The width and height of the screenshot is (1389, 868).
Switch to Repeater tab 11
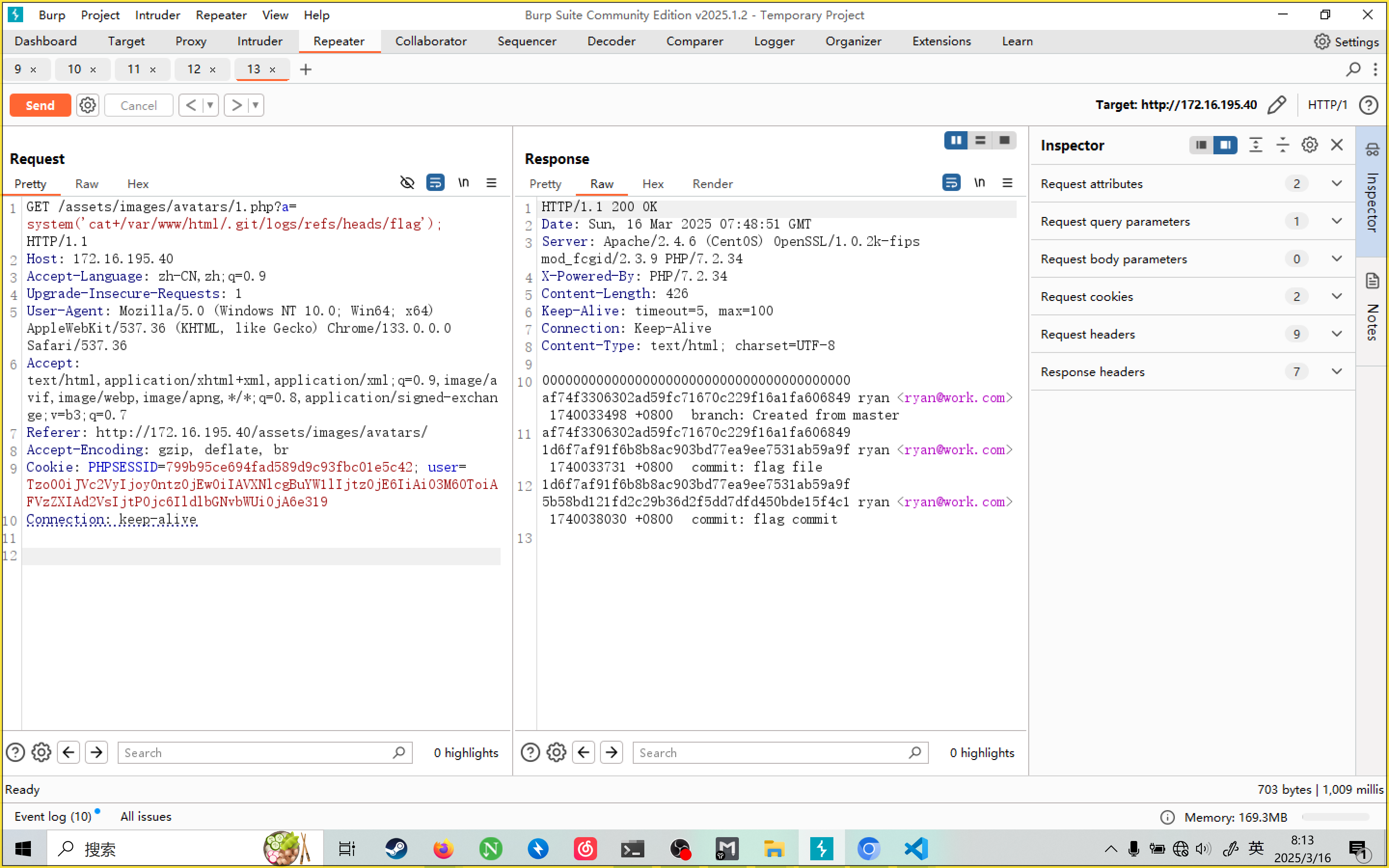click(134, 69)
